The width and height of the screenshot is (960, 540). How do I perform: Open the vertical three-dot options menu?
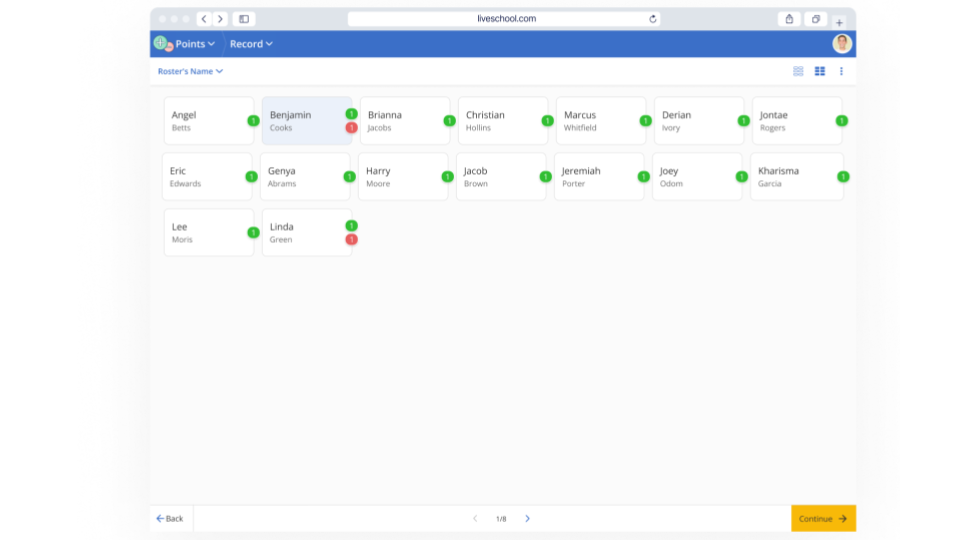pos(841,71)
